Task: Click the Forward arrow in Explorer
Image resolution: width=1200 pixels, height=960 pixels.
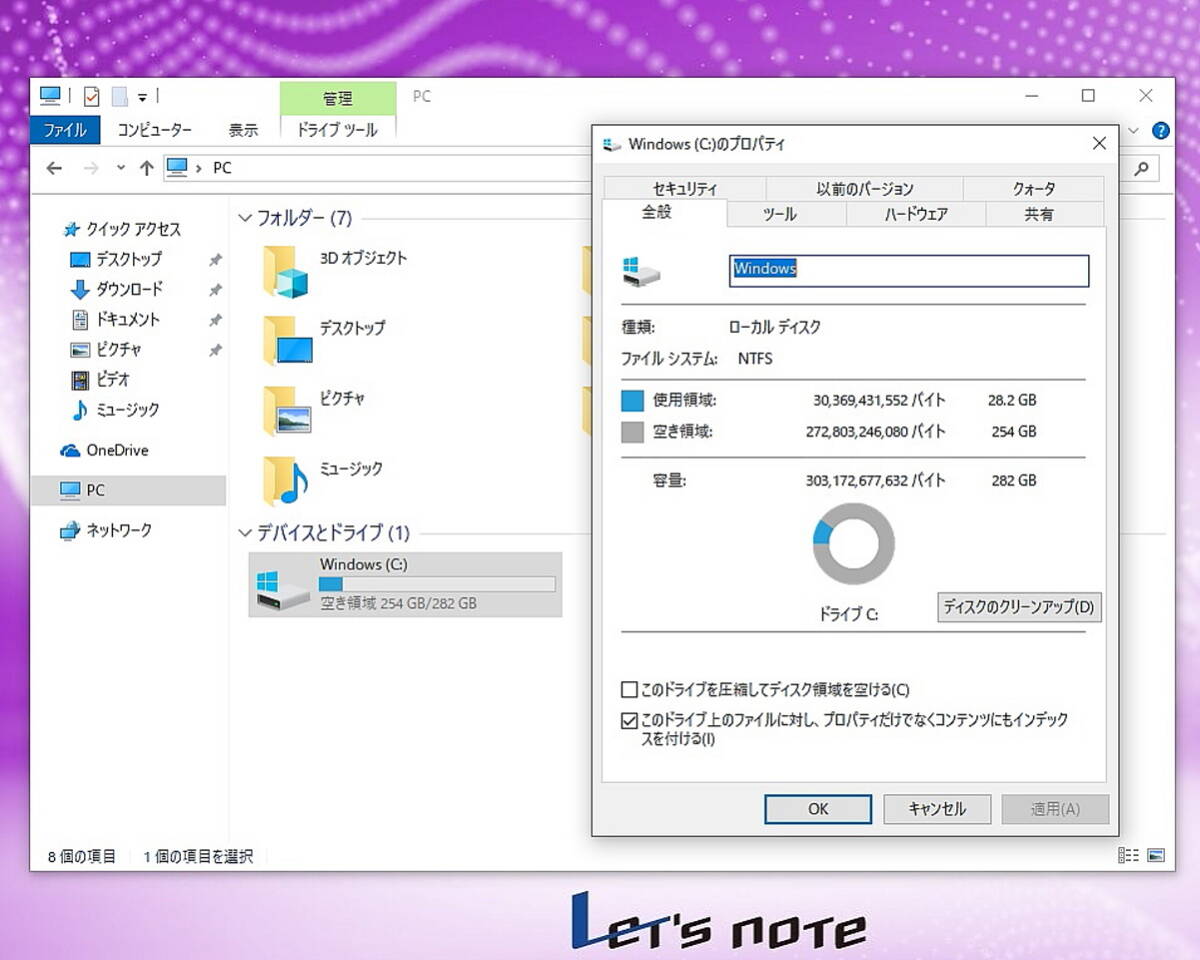Action: 91,168
